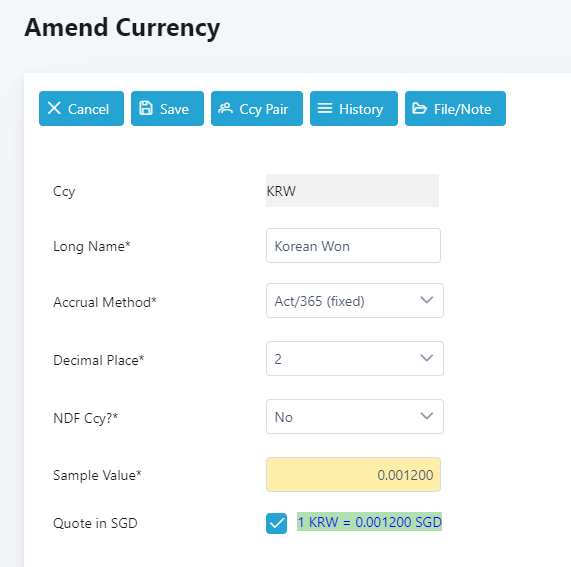Click the green 1 KRW = 0.001200 SGD text

pyautogui.click(x=369, y=522)
